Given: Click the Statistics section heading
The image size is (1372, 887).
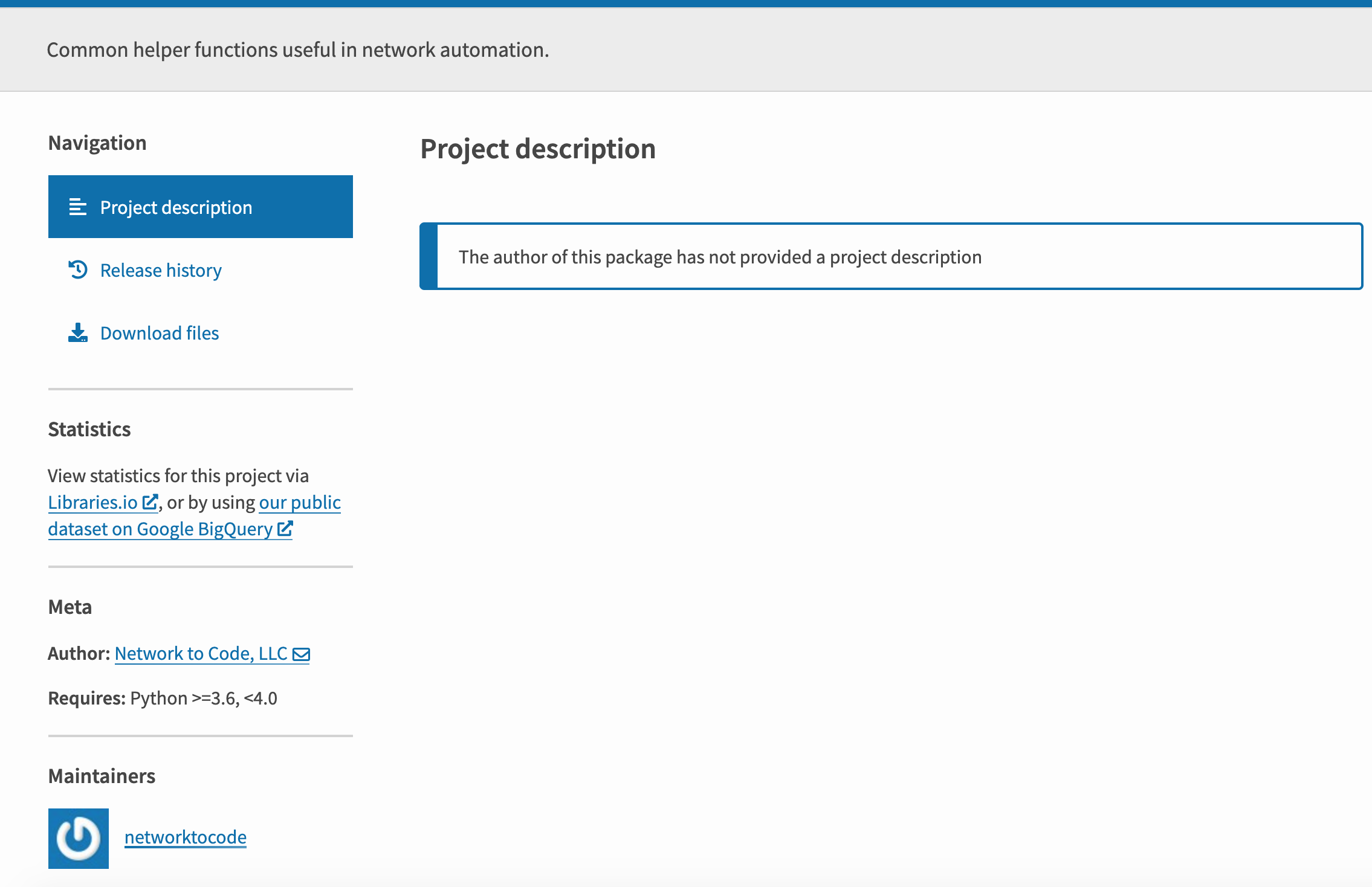Looking at the screenshot, I should [89, 429].
